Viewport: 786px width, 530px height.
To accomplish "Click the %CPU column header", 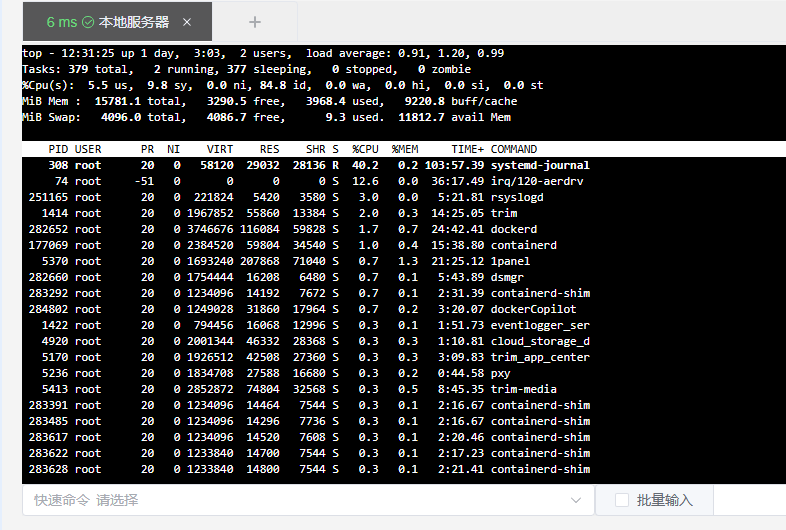I will click(x=365, y=149).
